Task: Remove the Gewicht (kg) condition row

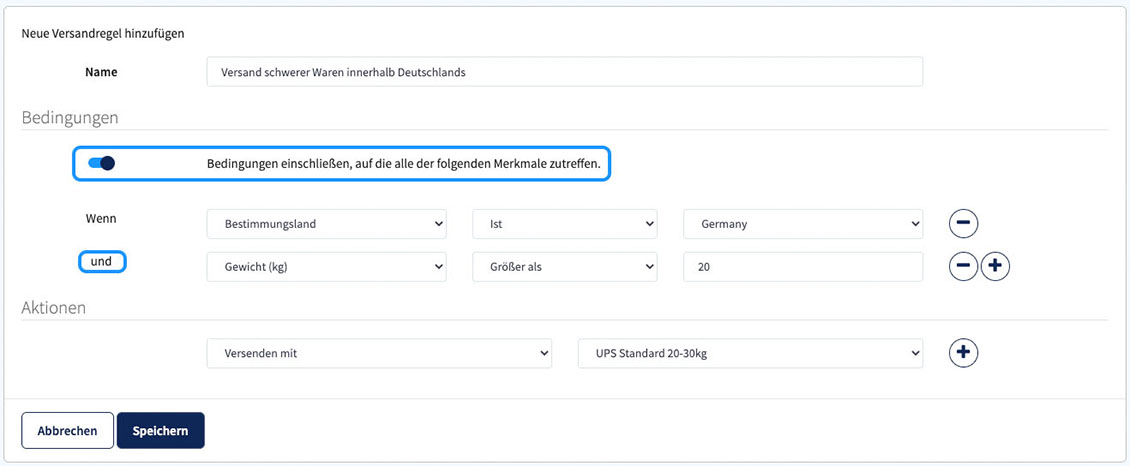Action: click(x=964, y=266)
